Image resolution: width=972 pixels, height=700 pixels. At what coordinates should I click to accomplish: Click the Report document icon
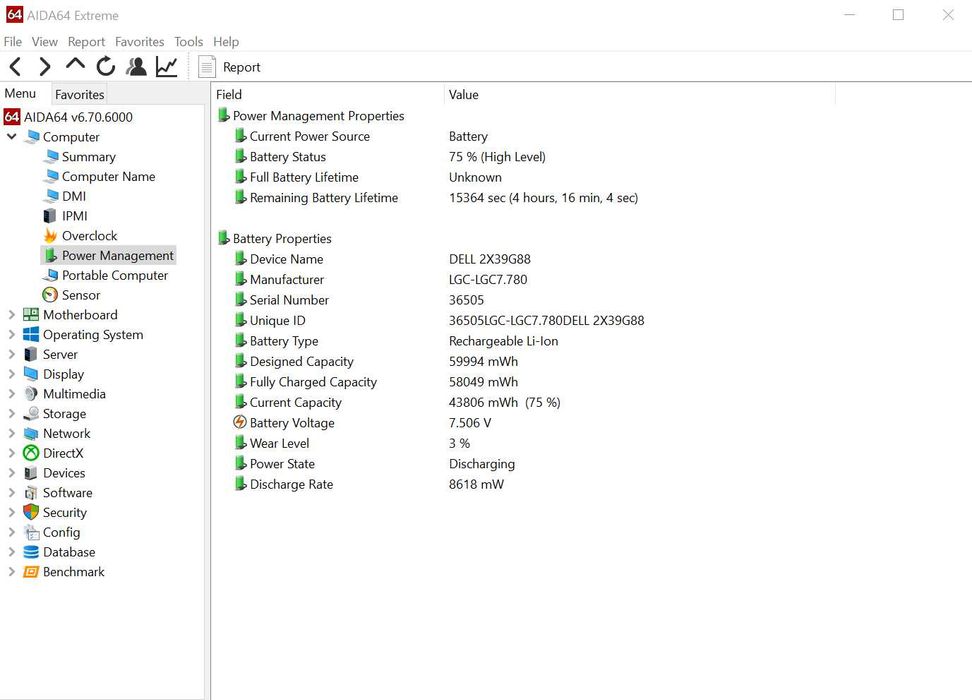pyautogui.click(x=206, y=66)
